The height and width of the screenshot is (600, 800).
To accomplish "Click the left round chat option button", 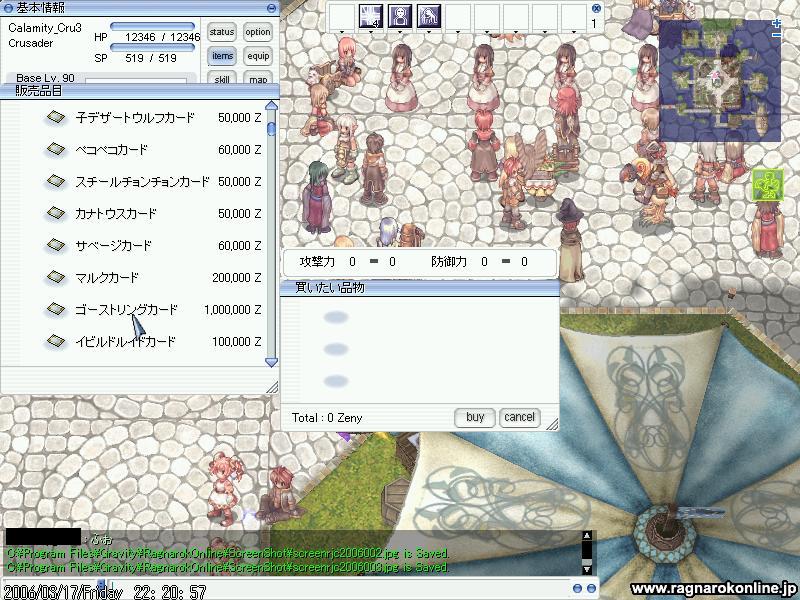I will coord(577,589).
